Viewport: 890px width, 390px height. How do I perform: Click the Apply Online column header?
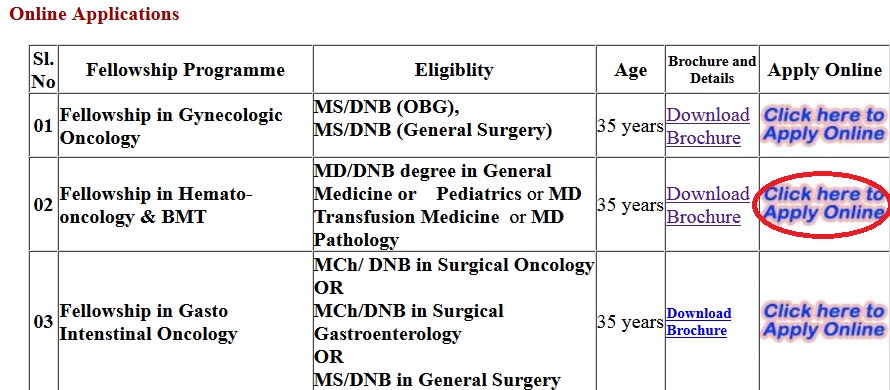pos(825,70)
